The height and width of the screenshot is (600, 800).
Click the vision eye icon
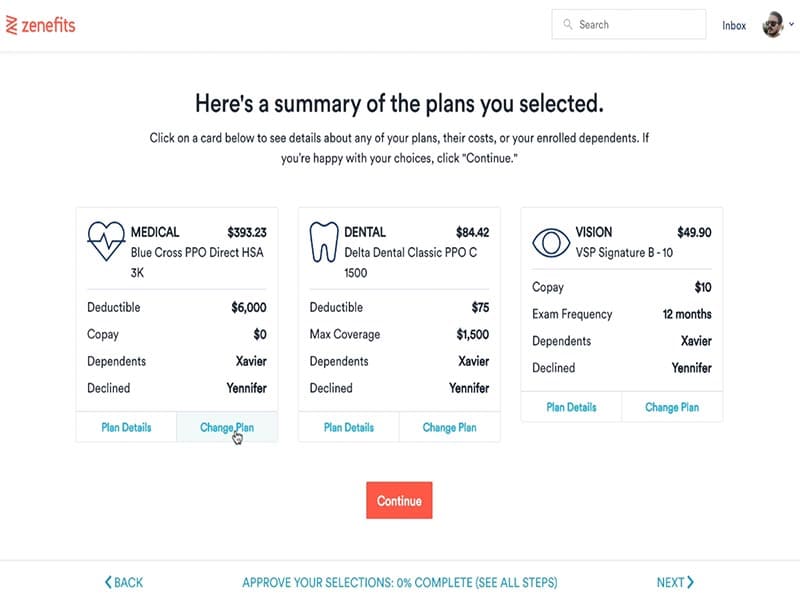(550, 241)
